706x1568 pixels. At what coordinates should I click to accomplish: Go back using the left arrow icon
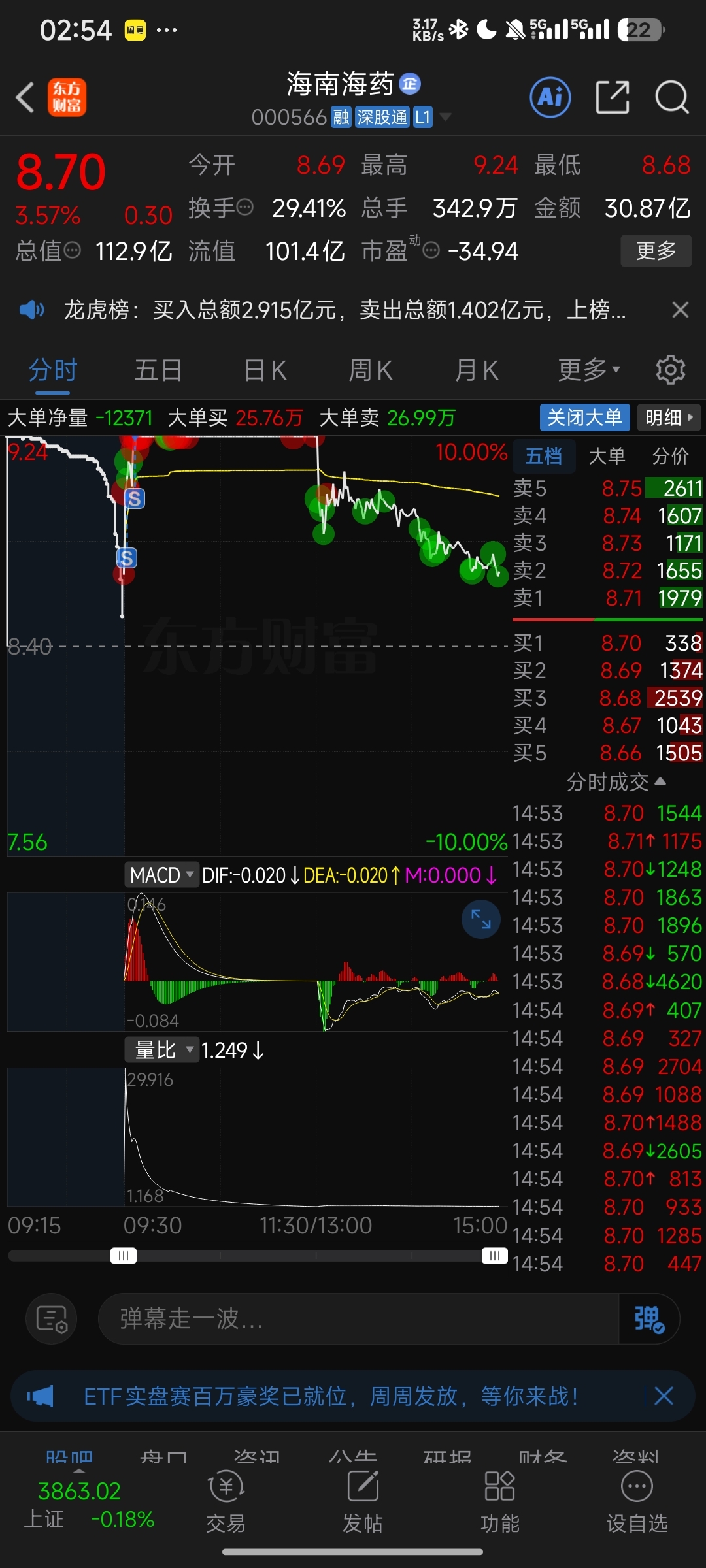point(25,98)
